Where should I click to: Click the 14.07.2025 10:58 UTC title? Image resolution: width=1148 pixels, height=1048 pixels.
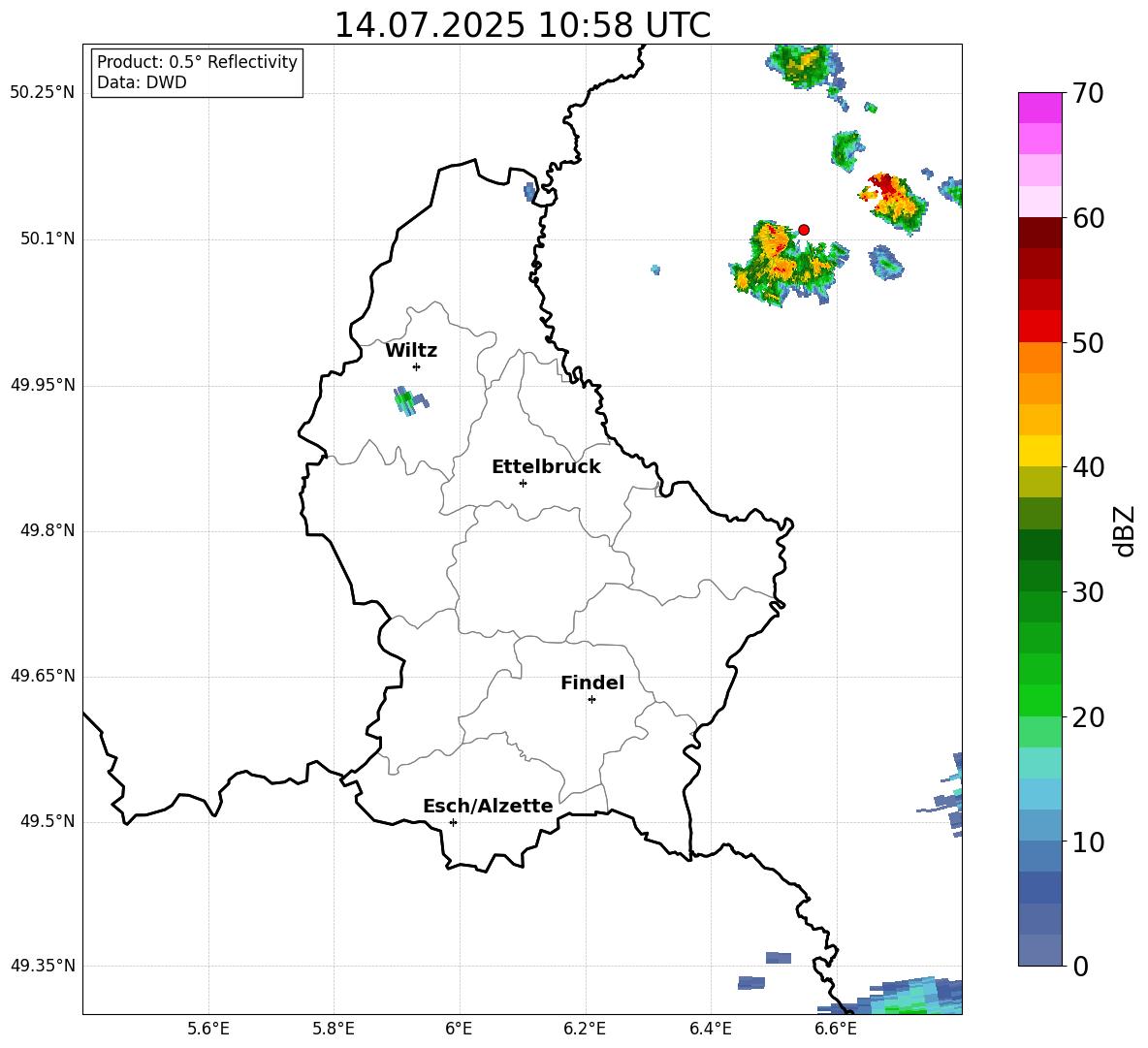click(523, 25)
